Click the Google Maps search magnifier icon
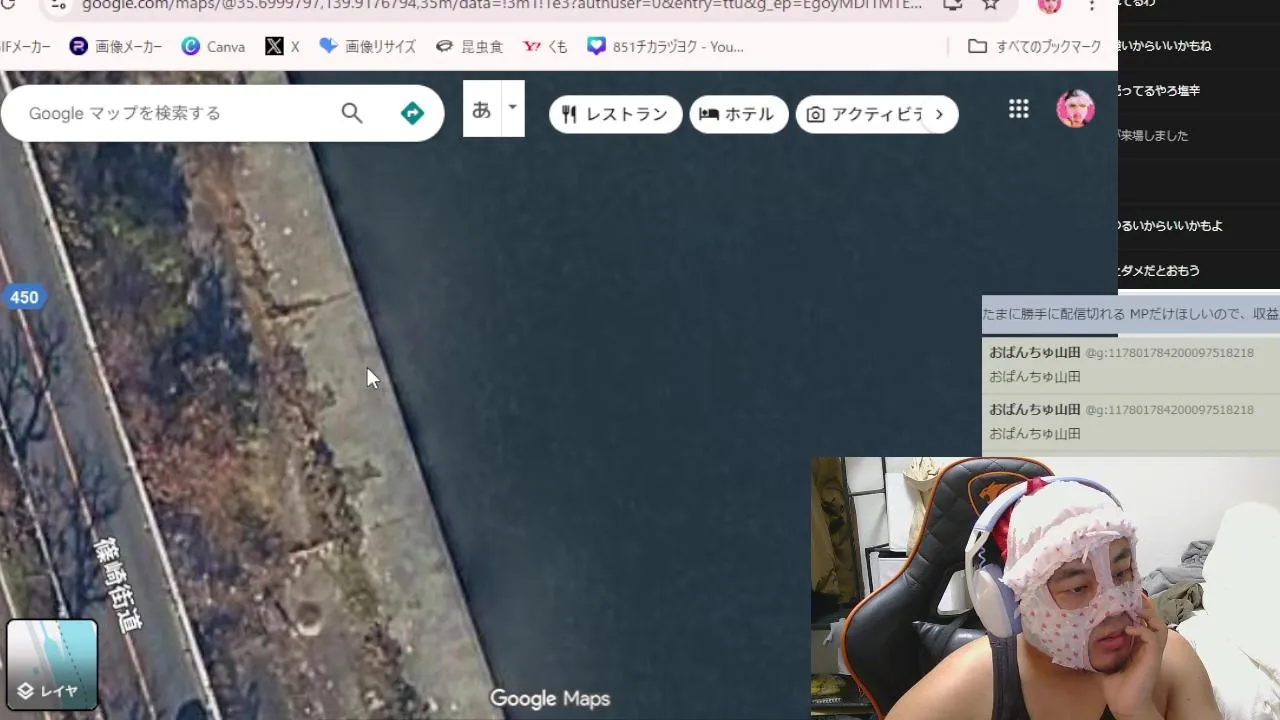 tap(352, 113)
